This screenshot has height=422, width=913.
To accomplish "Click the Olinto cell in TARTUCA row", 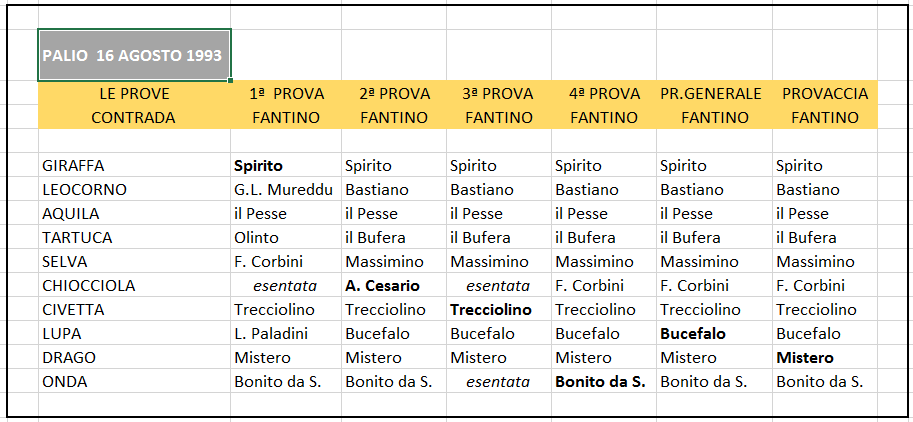I will point(286,237).
